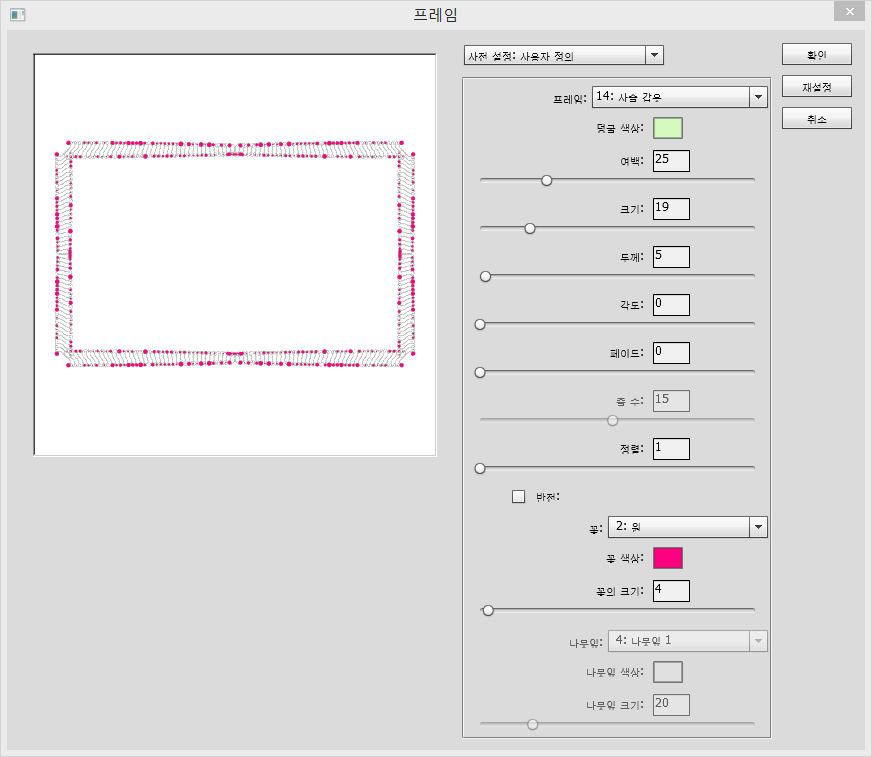Screen dimensions: 872x757
Task: Click into the 각도 value box
Action: 671,304
